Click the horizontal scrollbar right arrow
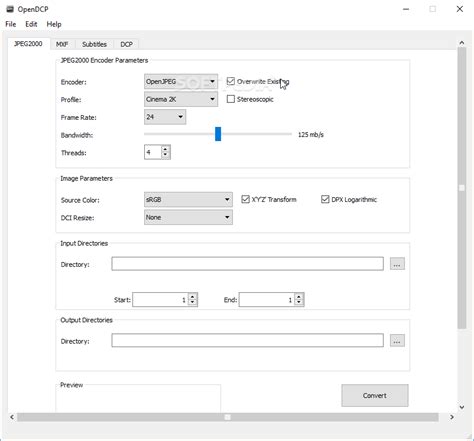474x441 pixels. click(x=452, y=417)
